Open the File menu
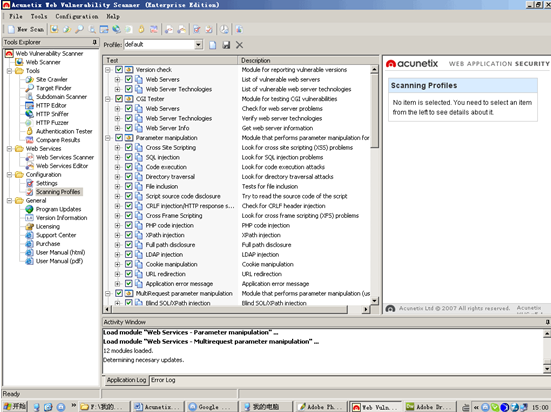Screen dimensions: 551x412 tap(16, 17)
